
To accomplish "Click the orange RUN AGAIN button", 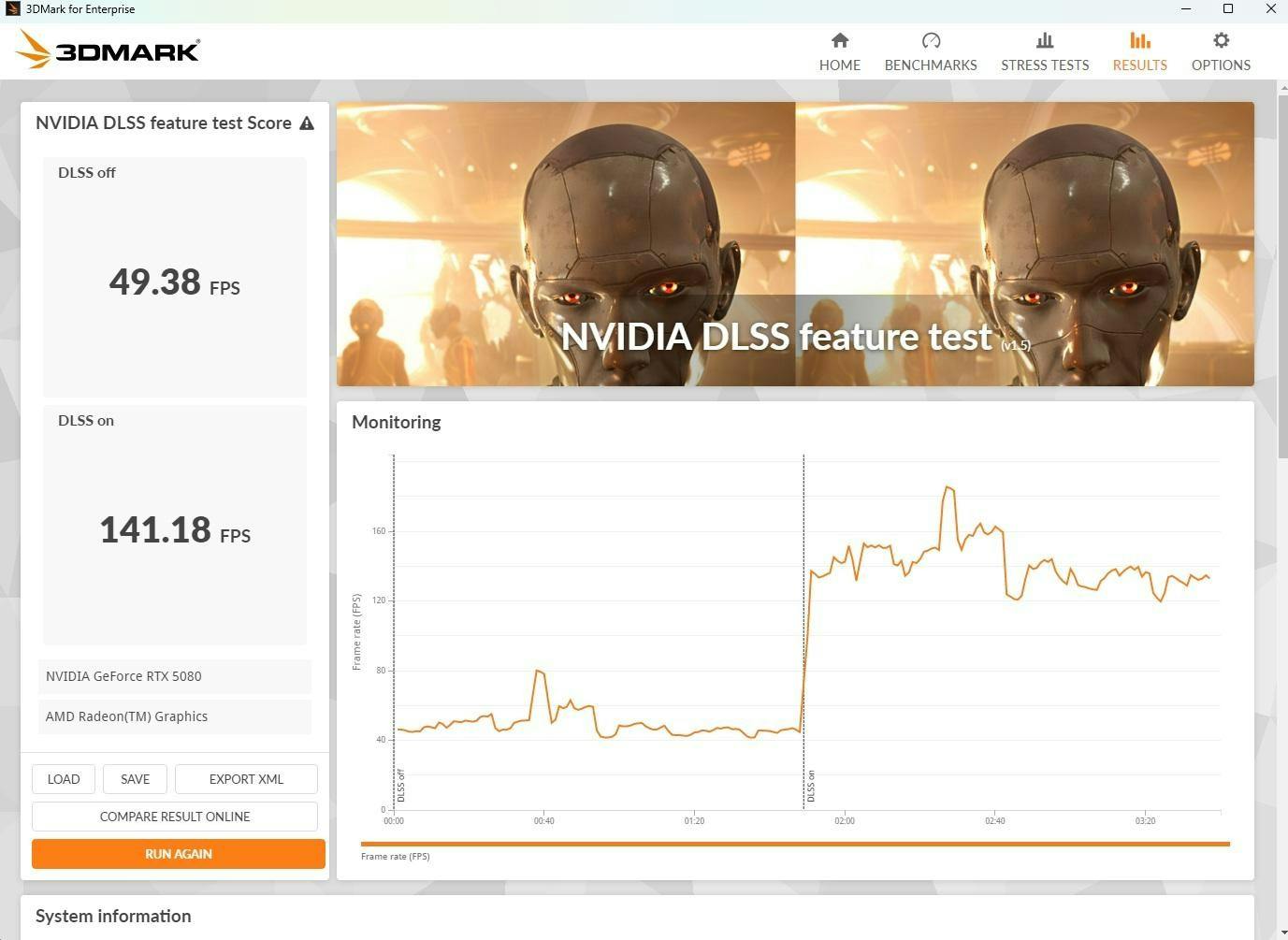I will coord(179,854).
